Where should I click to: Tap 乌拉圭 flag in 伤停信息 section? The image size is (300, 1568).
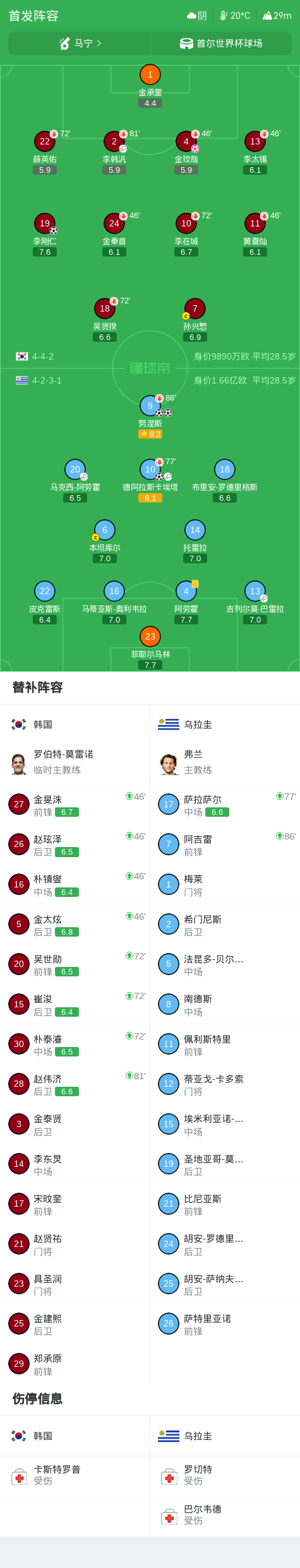169,1436
